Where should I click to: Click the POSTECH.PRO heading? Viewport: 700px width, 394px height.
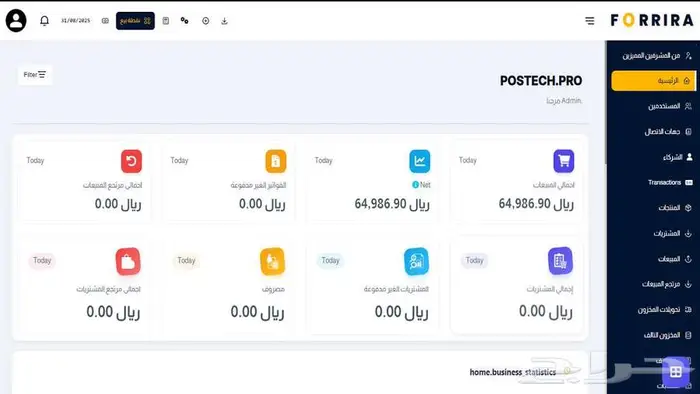541,81
